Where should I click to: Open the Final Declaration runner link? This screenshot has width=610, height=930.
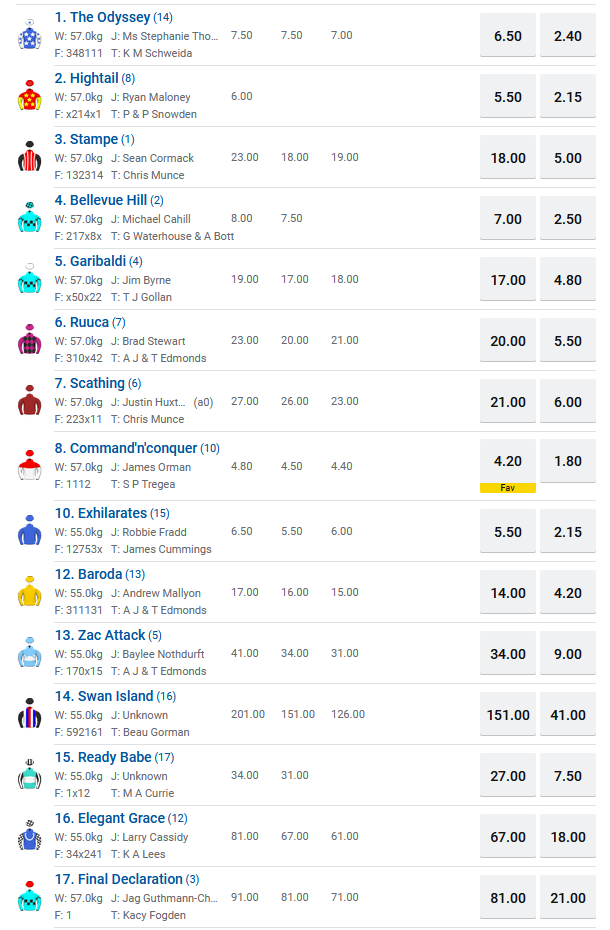tap(118, 879)
